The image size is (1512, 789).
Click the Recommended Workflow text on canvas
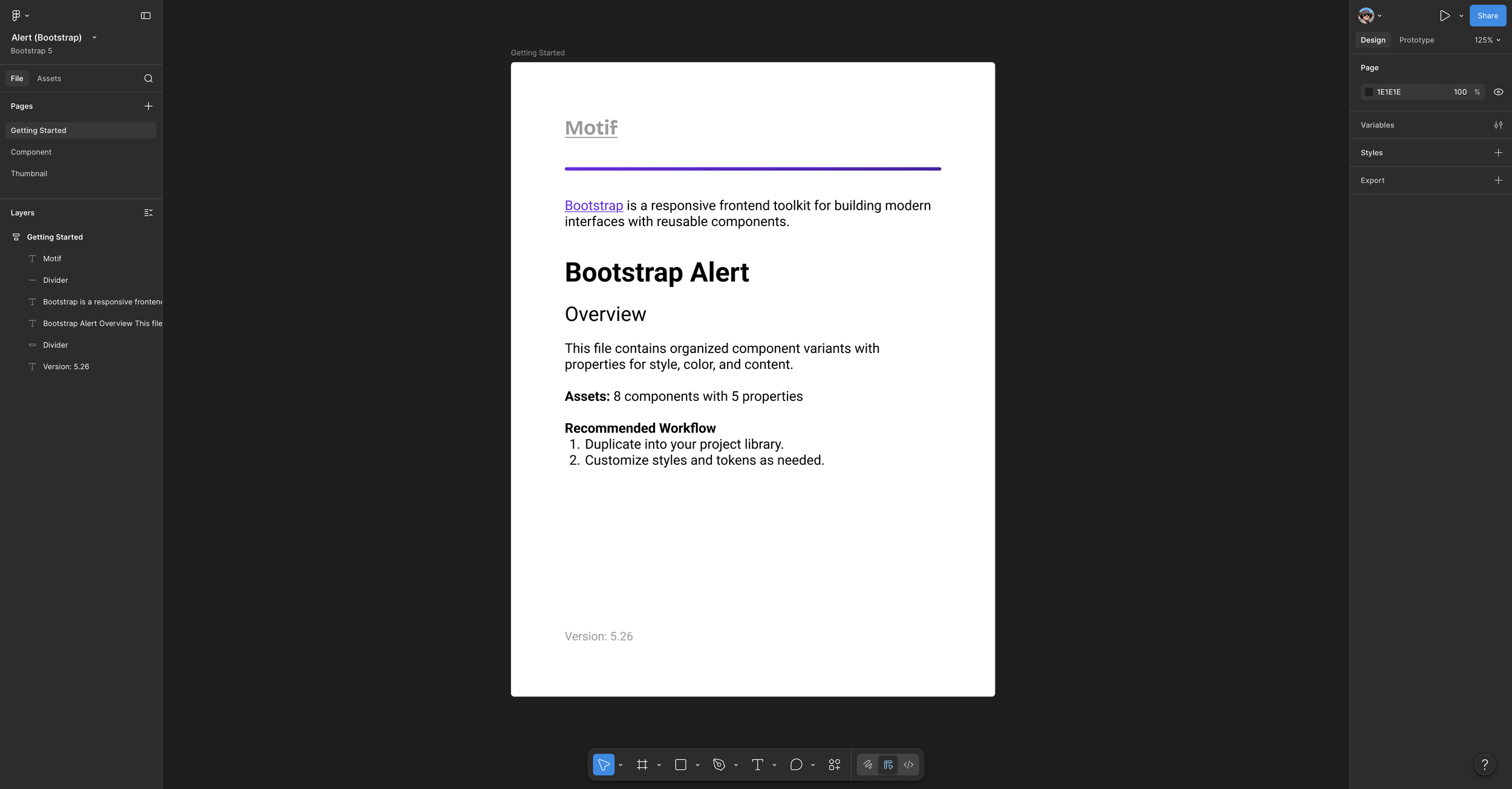(640, 428)
